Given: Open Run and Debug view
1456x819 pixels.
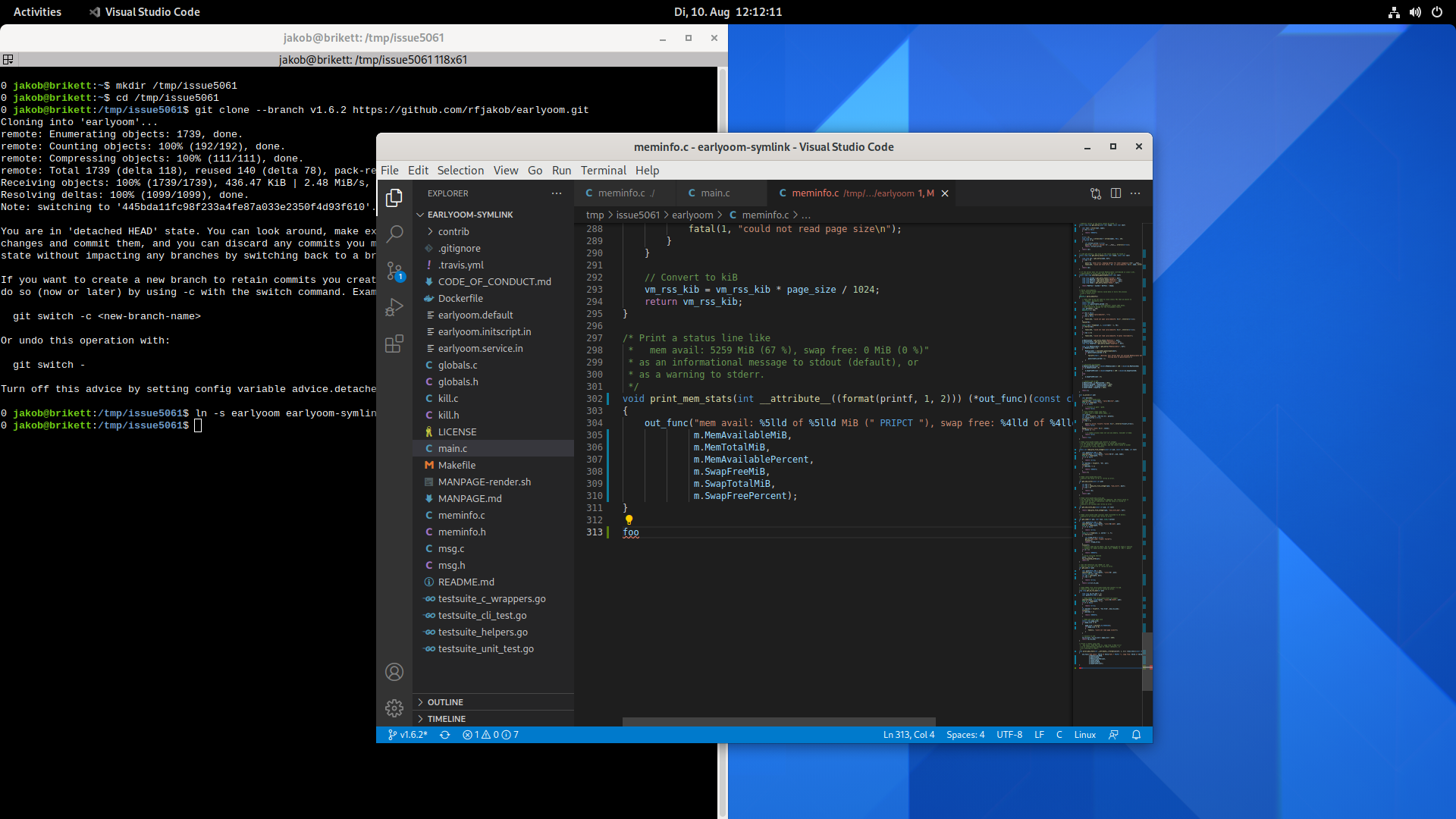Looking at the screenshot, I should pyautogui.click(x=394, y=307).
